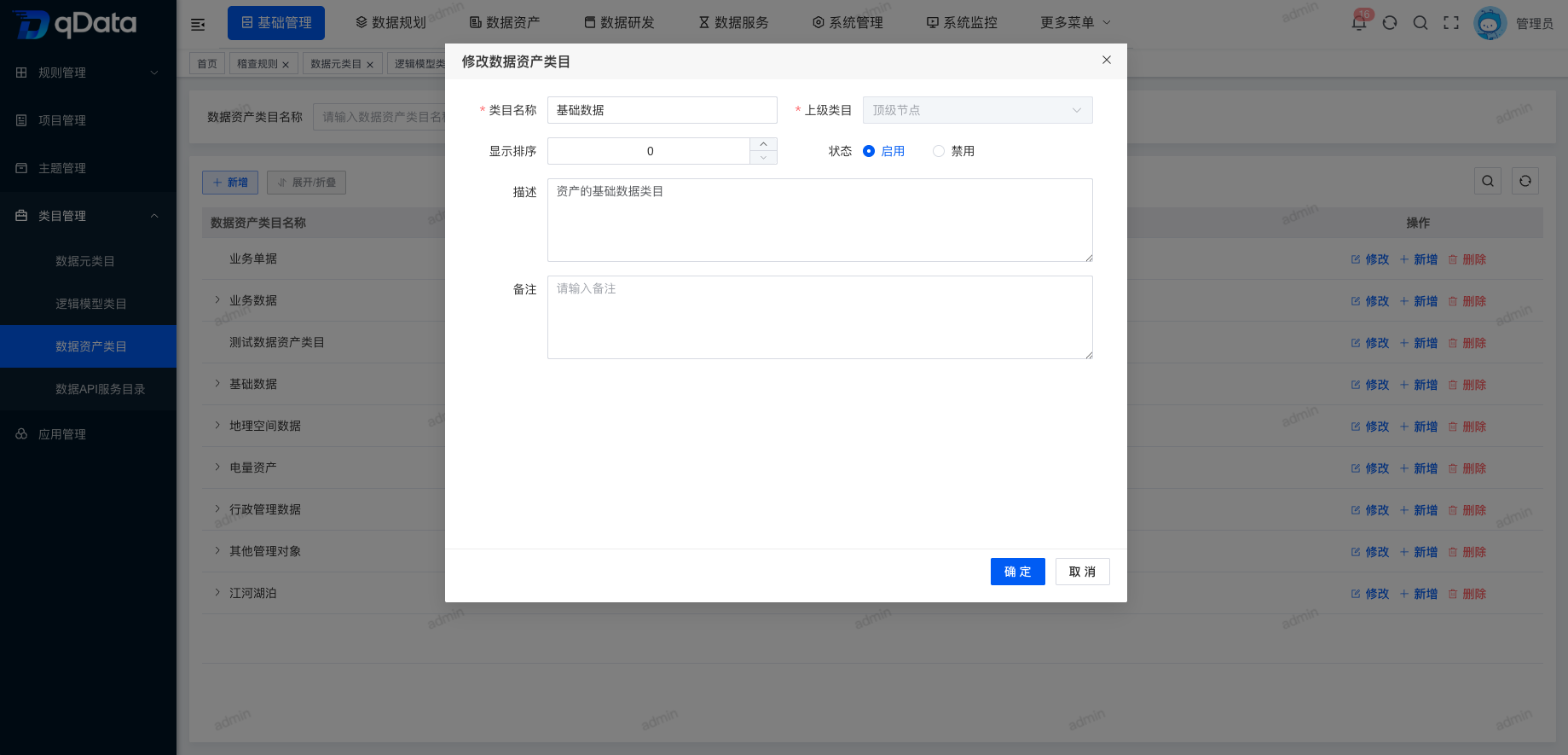Expand the 电量资产 tree row
The image size is (1568, 755).
pos(217,467)
